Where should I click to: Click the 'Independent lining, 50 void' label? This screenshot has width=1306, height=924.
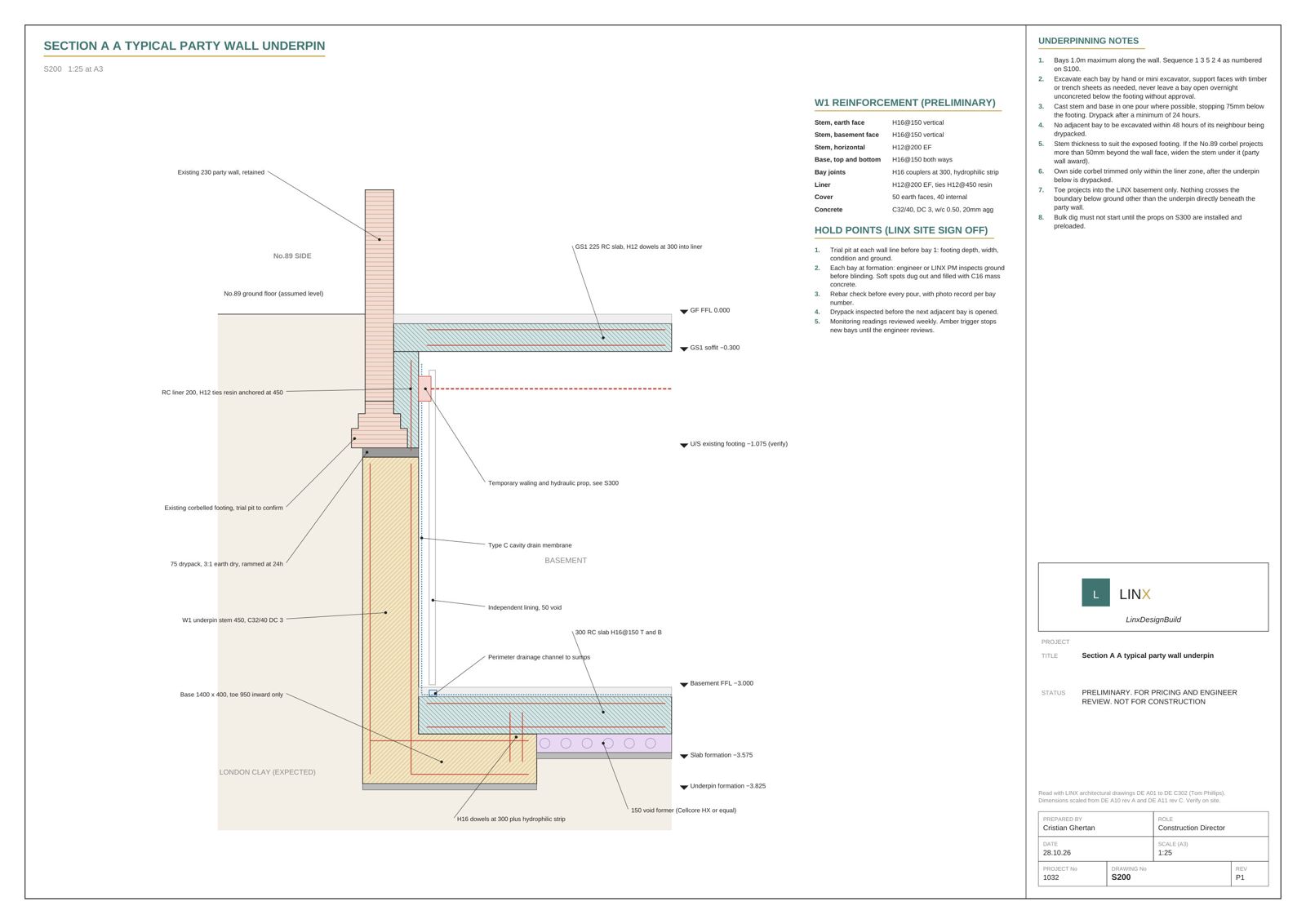[x=525, y=607]
